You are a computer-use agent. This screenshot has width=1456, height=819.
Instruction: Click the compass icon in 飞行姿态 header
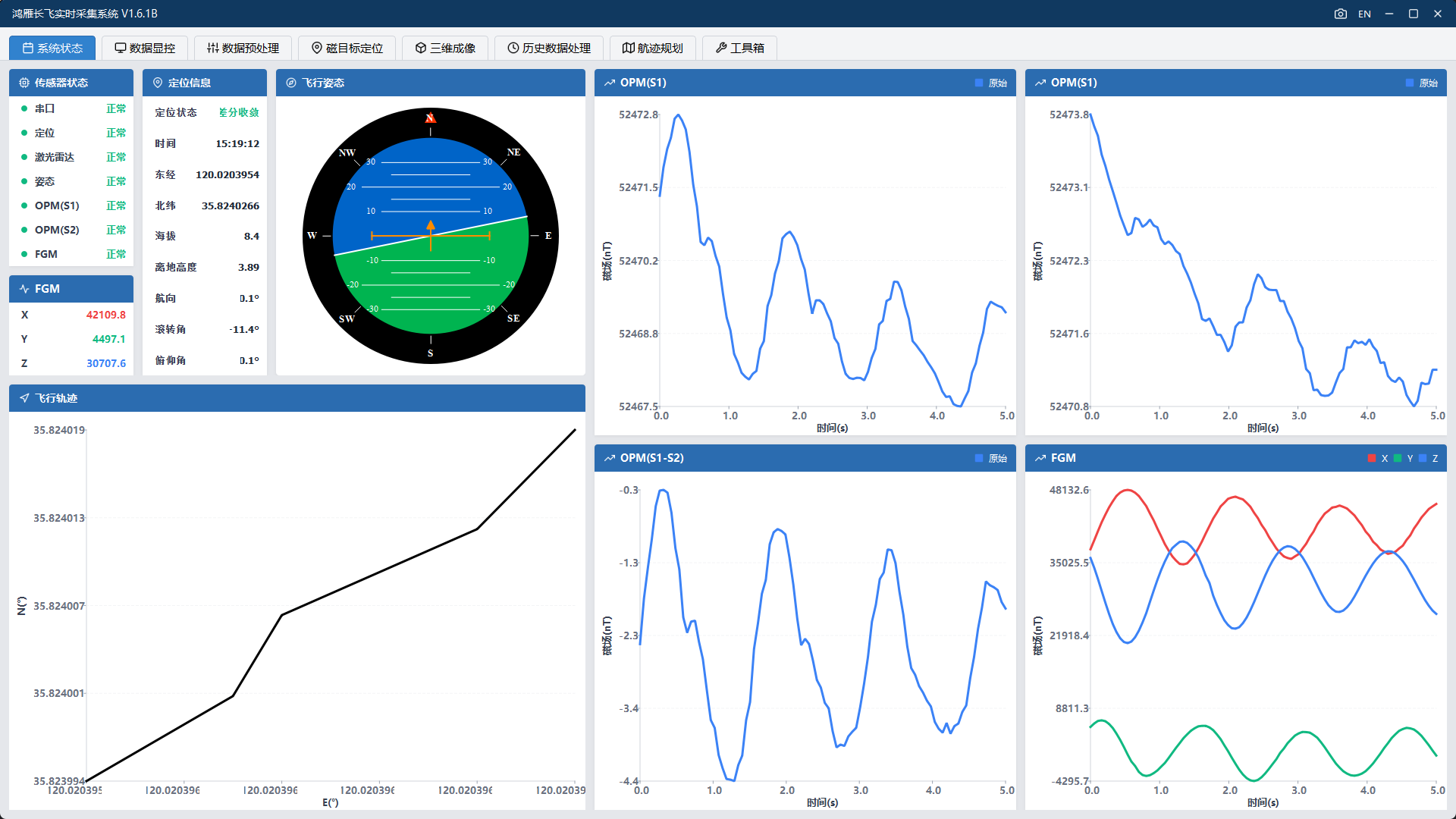click(x=291, y=83)
